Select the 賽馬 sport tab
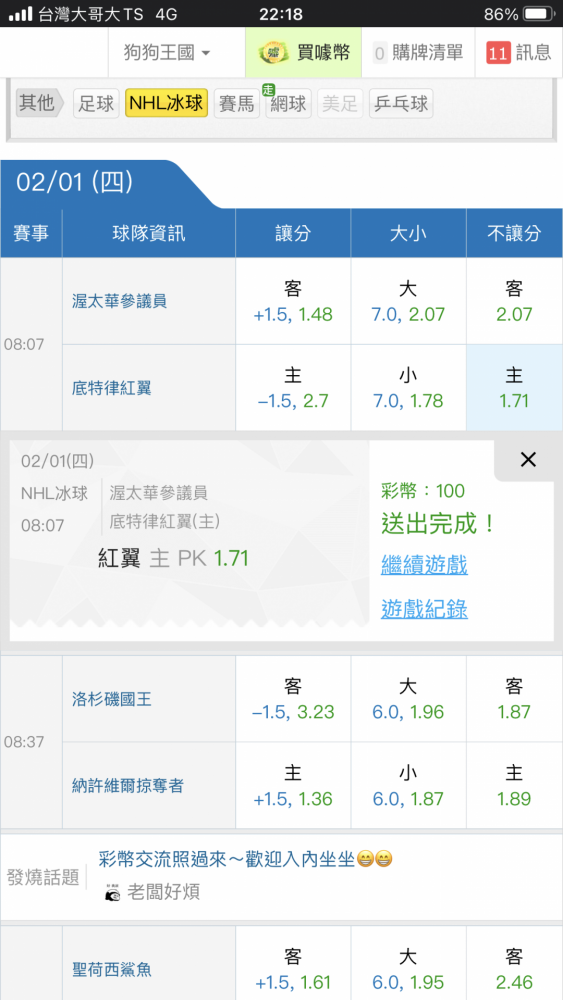 click(x=237, y=103)
